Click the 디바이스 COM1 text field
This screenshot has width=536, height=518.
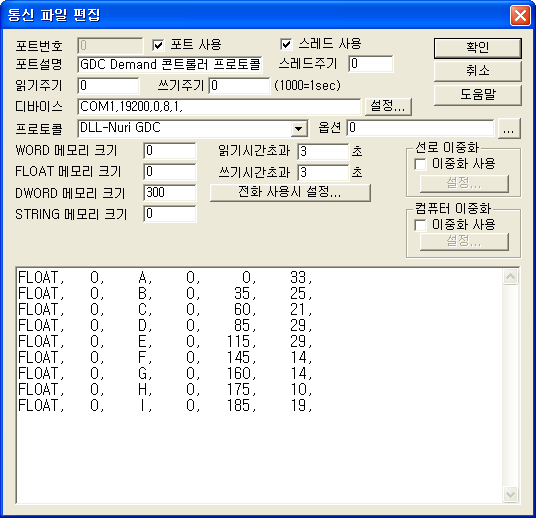(x=219, y=107)
